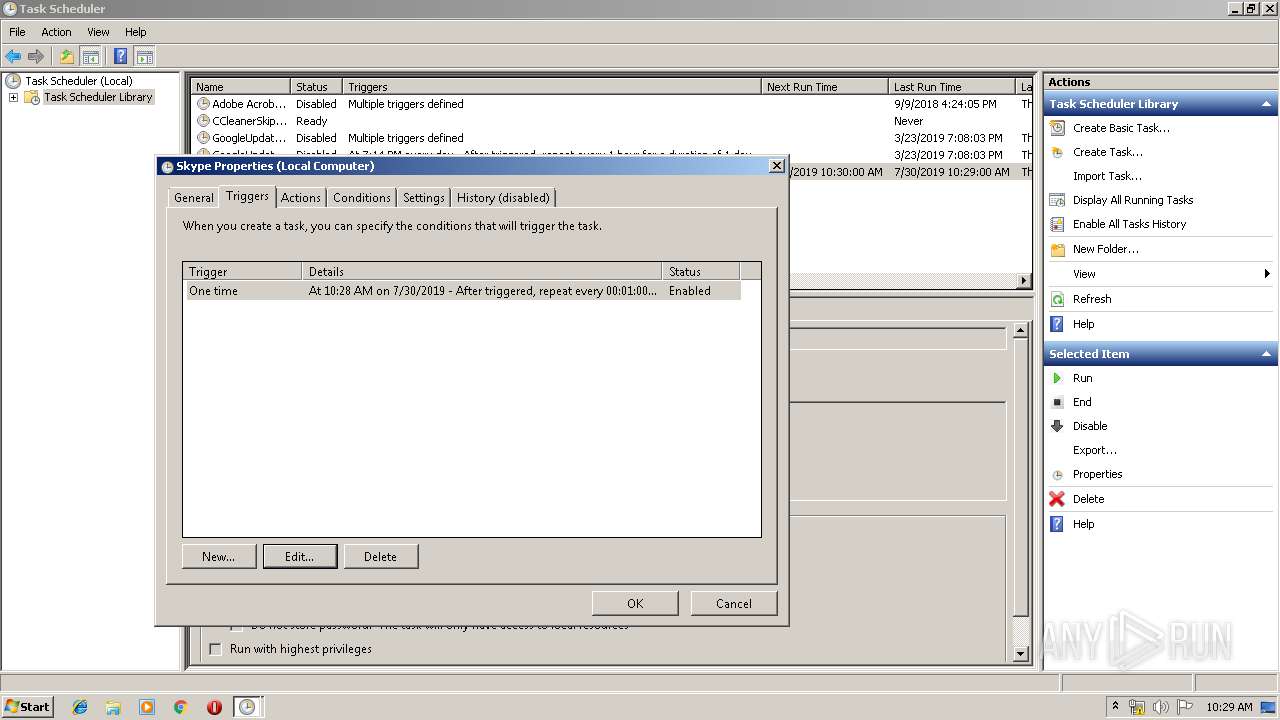Open the Windows Start menu
Screen dimensions: 1280x720
[28, 706]
